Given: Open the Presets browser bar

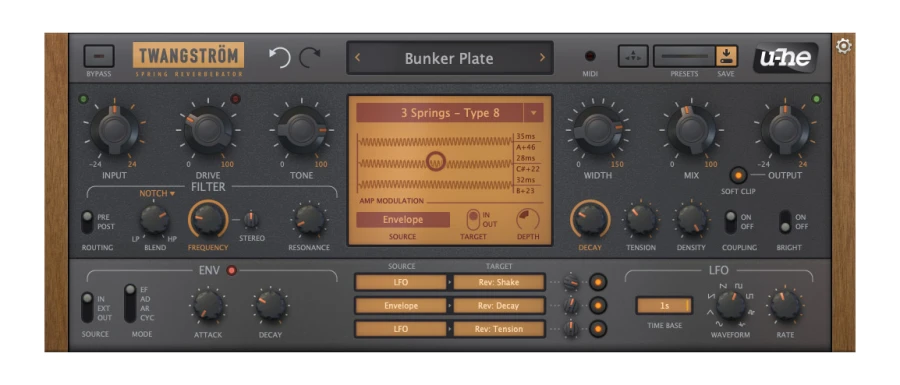Looking at the screenshot, I should (684, 56).
